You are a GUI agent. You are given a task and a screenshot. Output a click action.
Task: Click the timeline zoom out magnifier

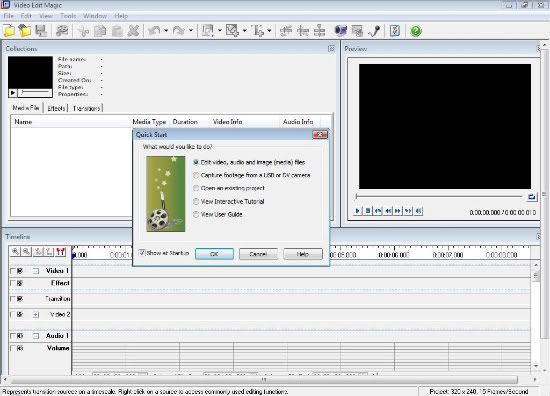(x=26, y=251)
